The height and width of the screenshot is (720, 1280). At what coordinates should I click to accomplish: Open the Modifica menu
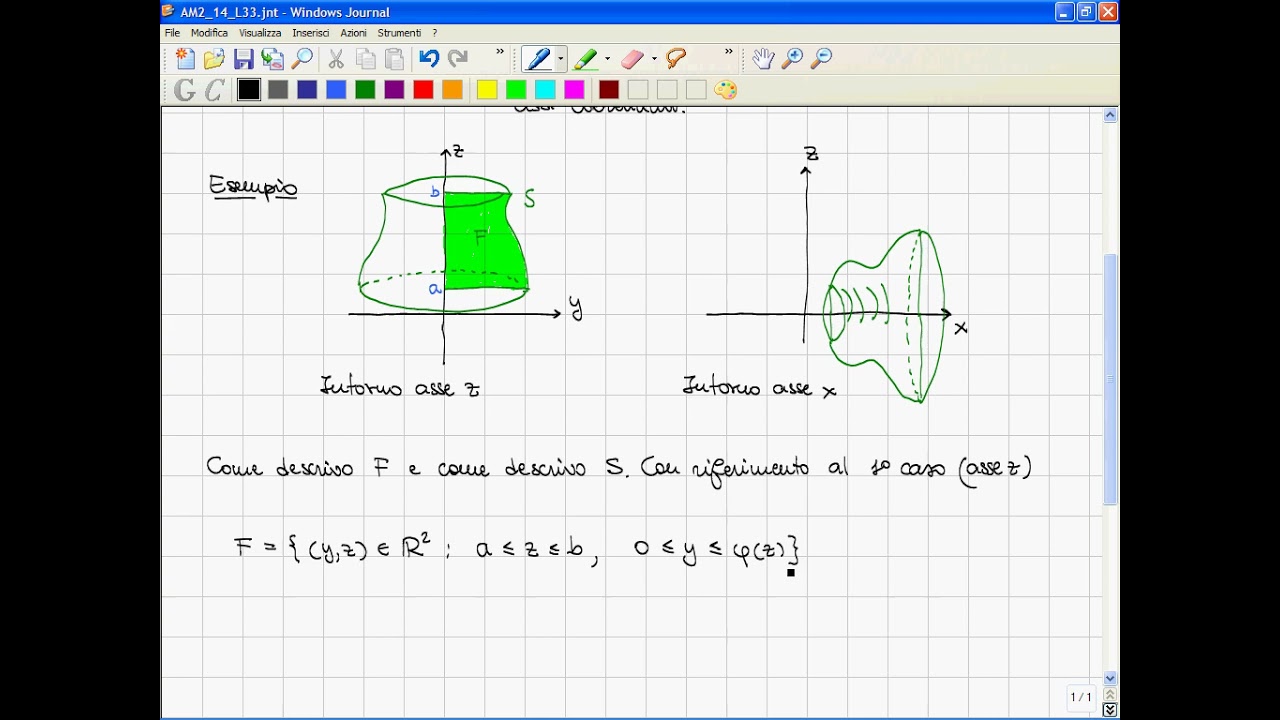tap(209, 33)
